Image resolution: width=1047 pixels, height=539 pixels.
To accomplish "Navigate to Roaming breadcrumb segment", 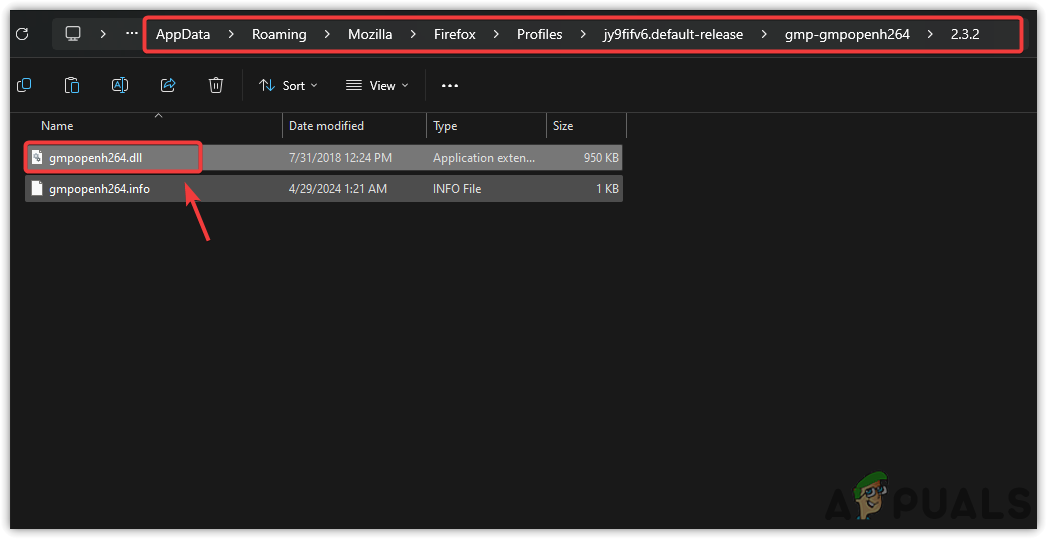I will (279, 34).
